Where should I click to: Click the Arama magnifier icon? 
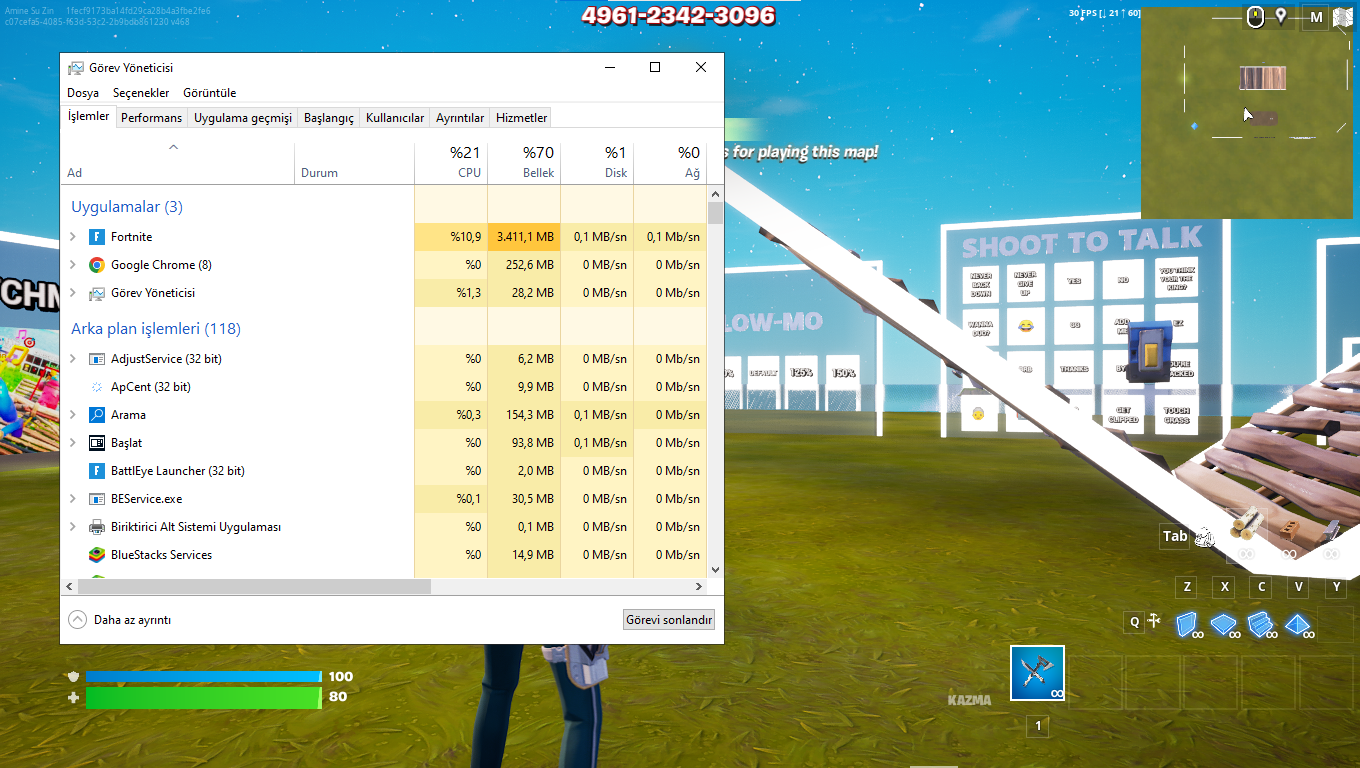pyautogui.click(x=97, y=415)
